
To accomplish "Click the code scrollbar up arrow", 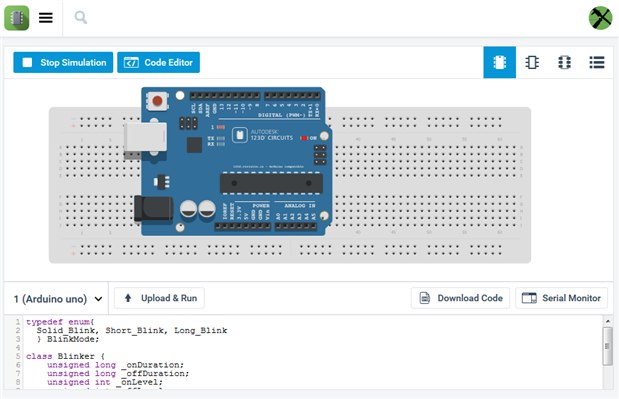I will pyautogui.click(x=608, y=321).
